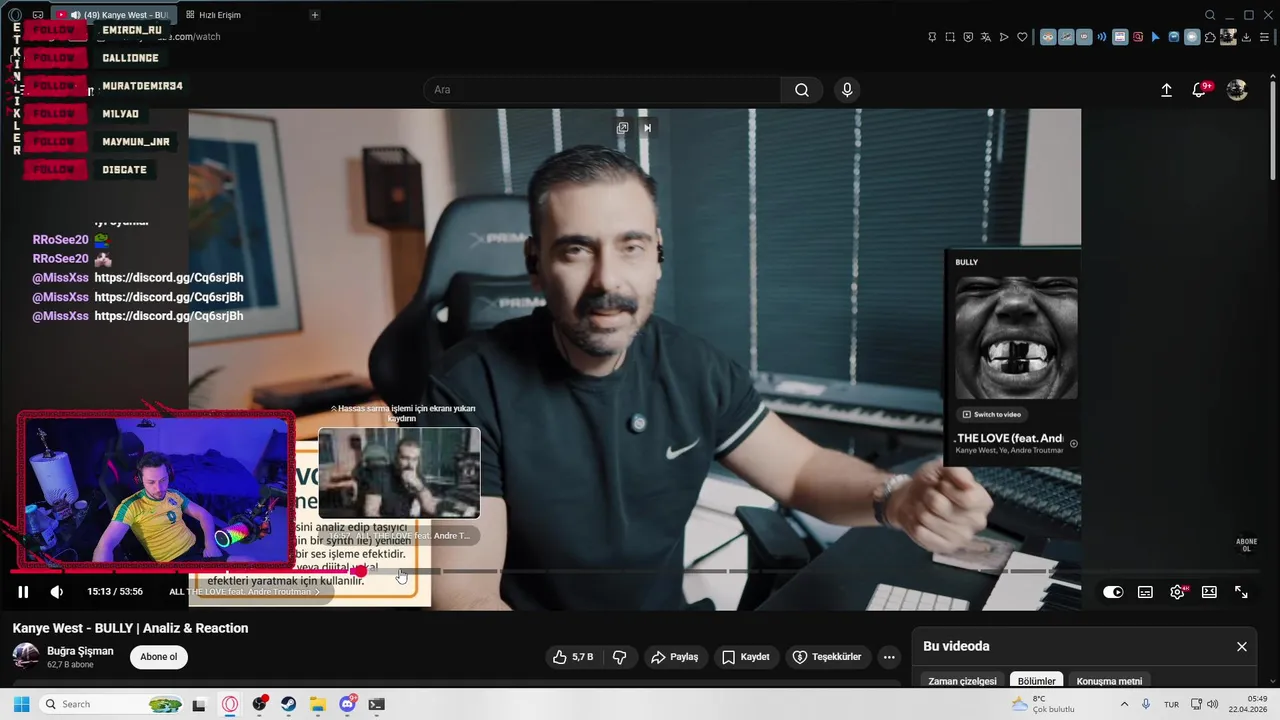Pause the video playback
The height and width of the screenshot is (720, 1280).
coord(23,592)
